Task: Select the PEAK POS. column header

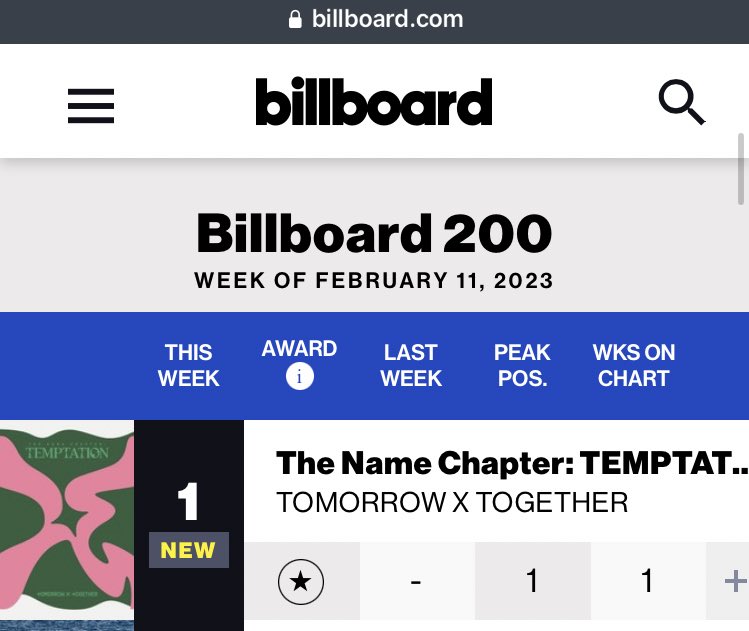Action: (x=522, y=365)
